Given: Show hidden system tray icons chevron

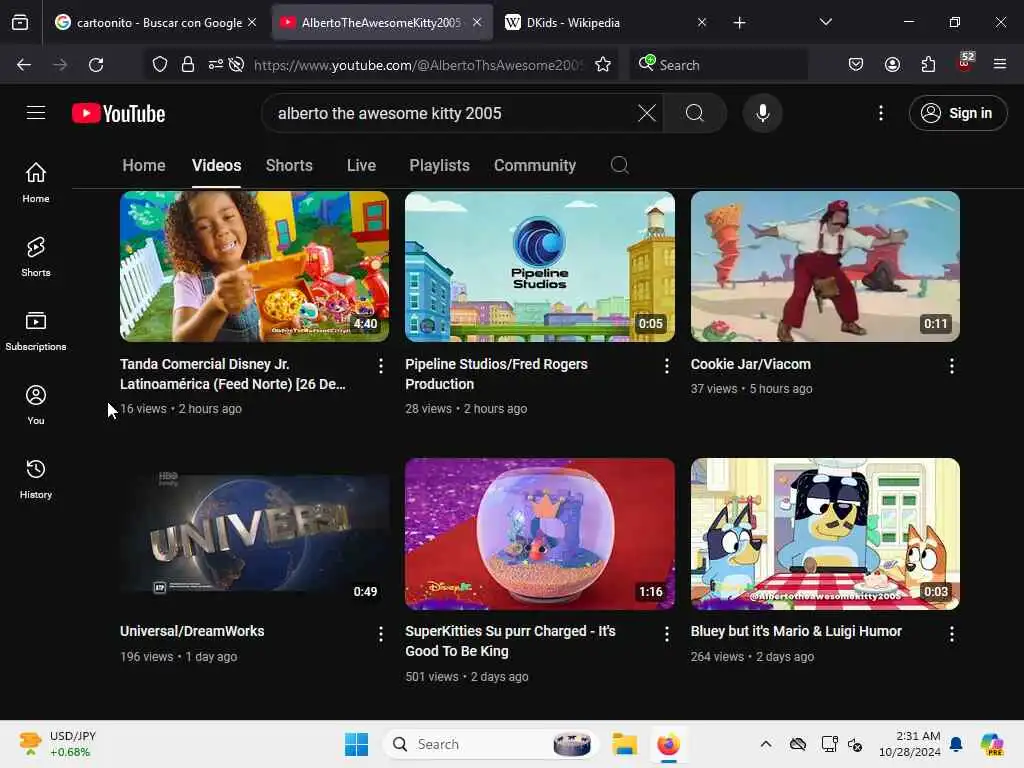Looking at the screenshot, I should click(x=766, y=744).
